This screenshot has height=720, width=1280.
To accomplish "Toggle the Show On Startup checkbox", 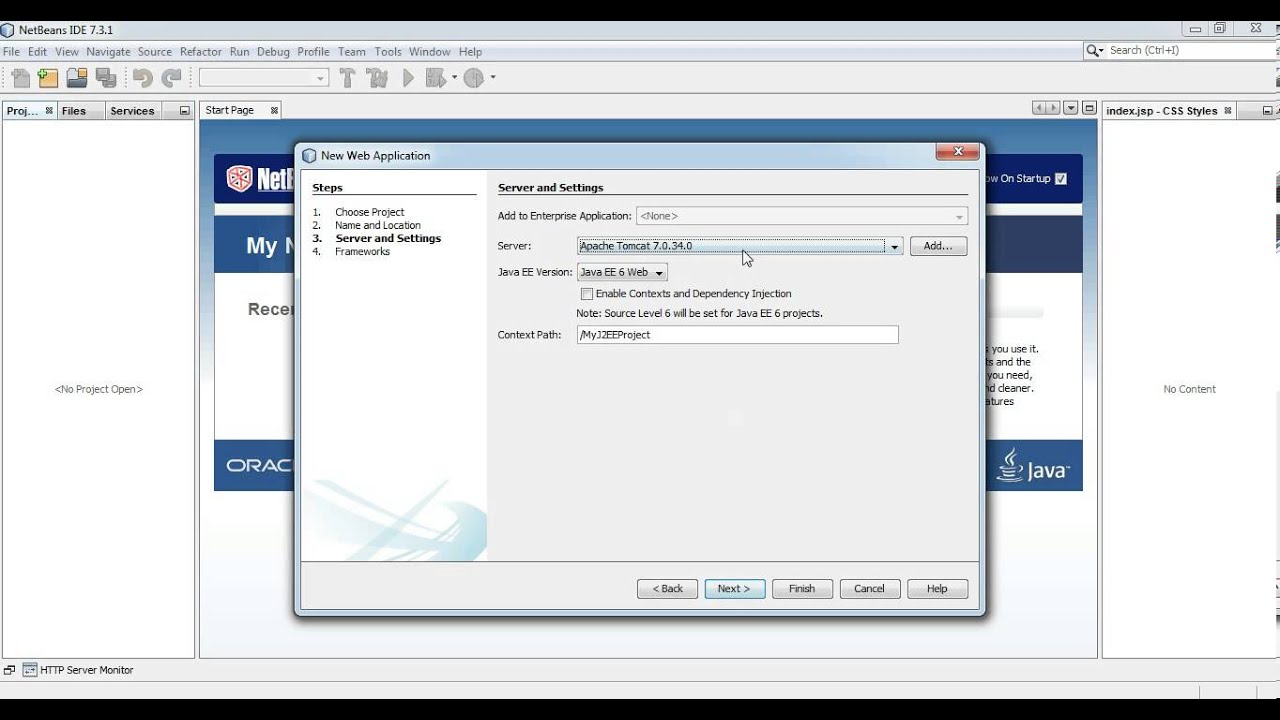I will click(x=1061, y=179).
